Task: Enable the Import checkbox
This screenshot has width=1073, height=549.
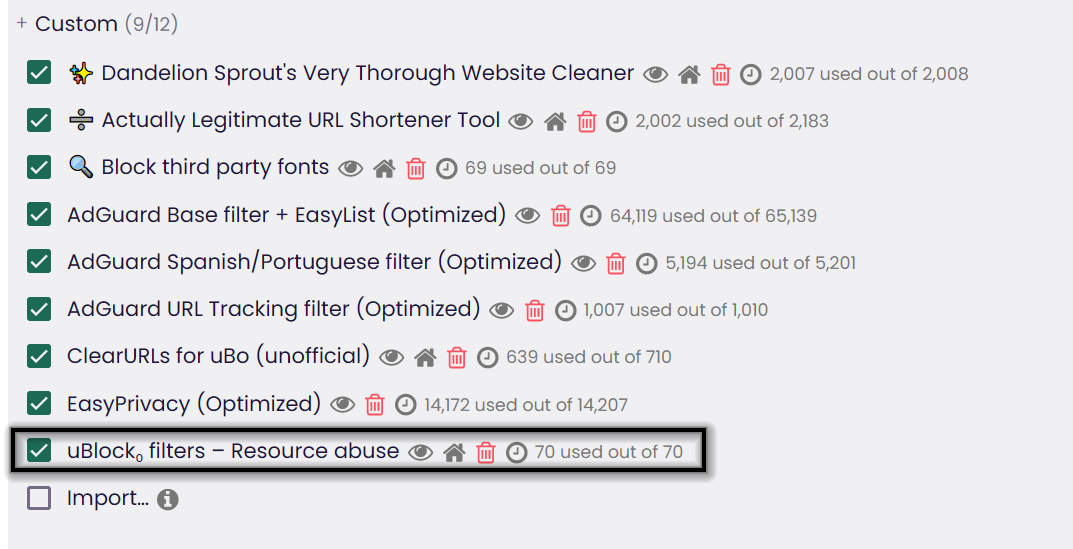Action: 39,498
